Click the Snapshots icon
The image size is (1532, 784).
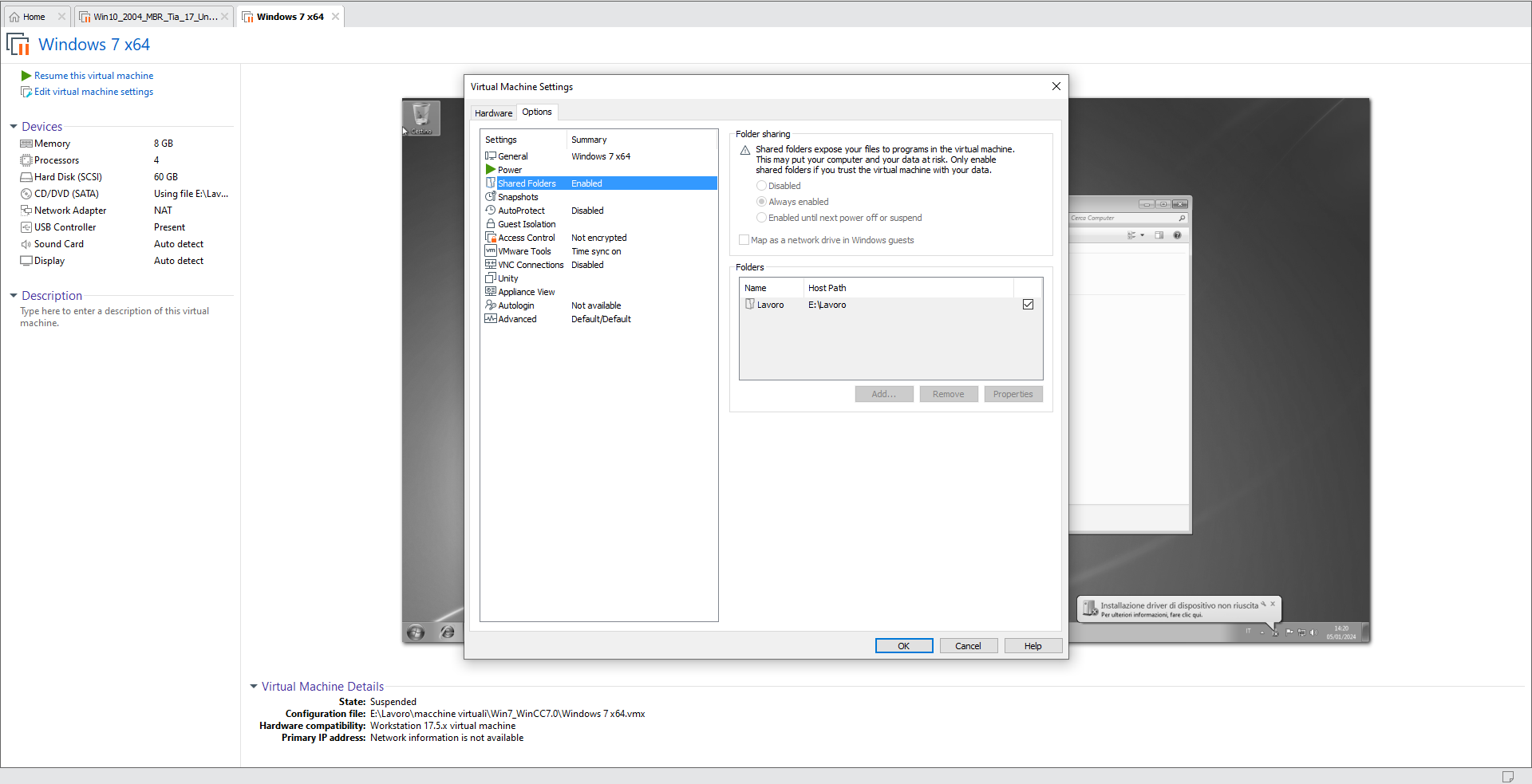tap(491, 196)
